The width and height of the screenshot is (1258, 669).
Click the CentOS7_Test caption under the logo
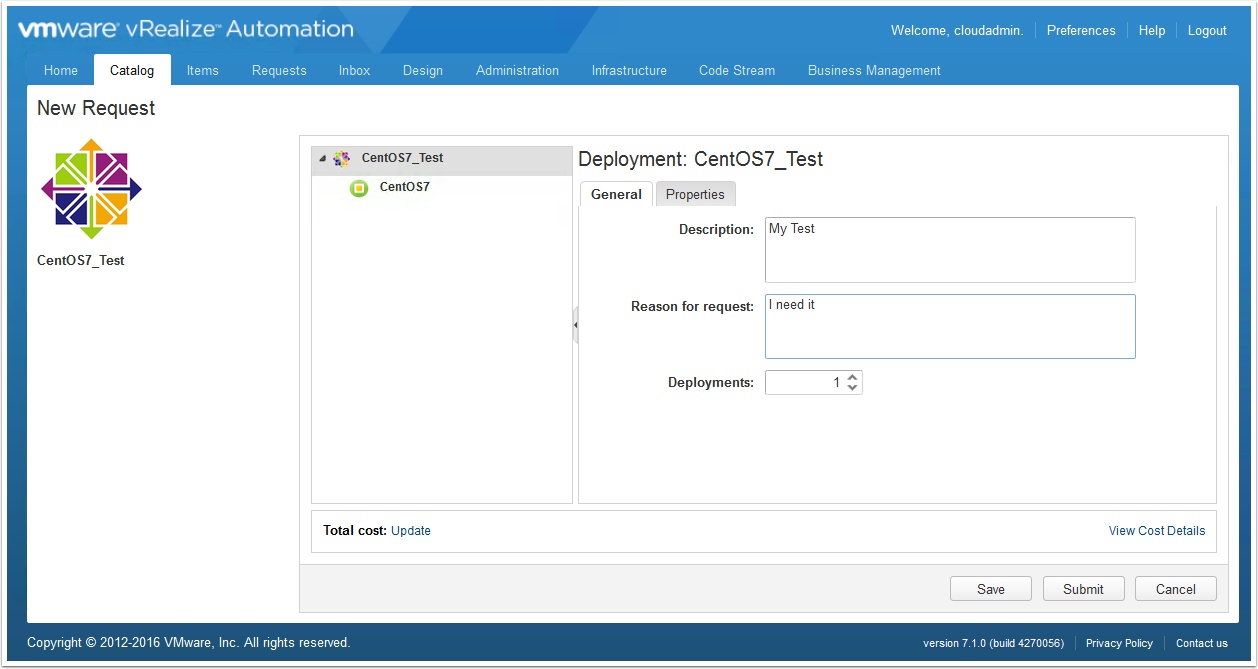(x=81, y=260)
